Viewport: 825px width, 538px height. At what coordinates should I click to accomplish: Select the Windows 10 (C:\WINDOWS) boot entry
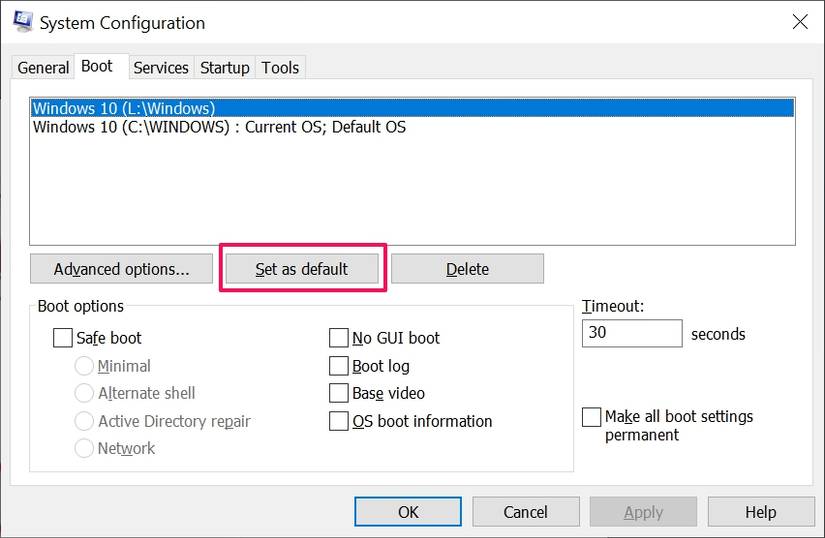219,127
